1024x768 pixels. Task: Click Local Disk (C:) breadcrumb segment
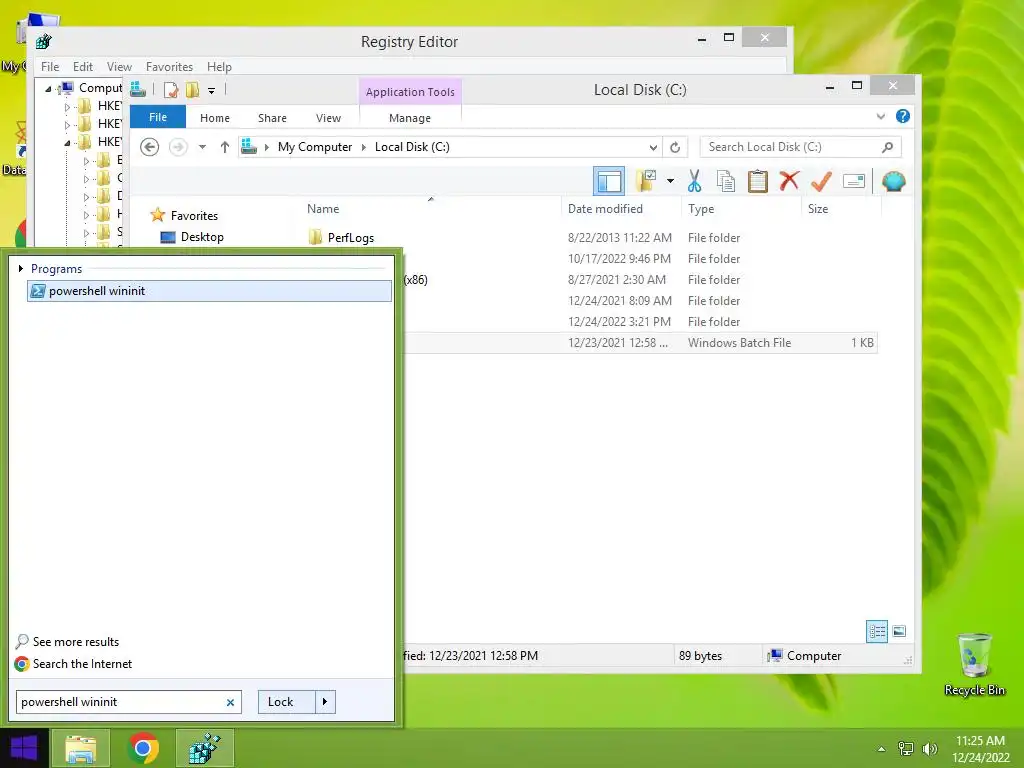[412, 147]
